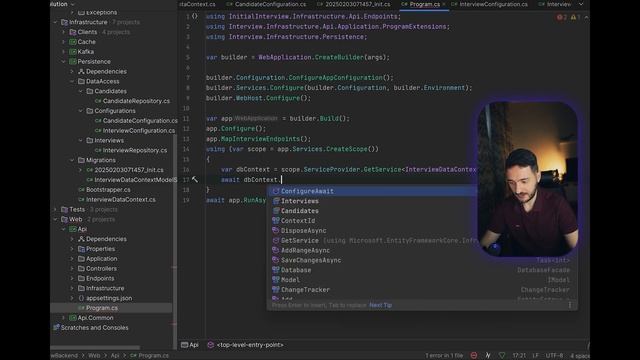
Task: Pick AddRangeAsync from completion list
Action: pyautogui.click(x=305, y=250)
